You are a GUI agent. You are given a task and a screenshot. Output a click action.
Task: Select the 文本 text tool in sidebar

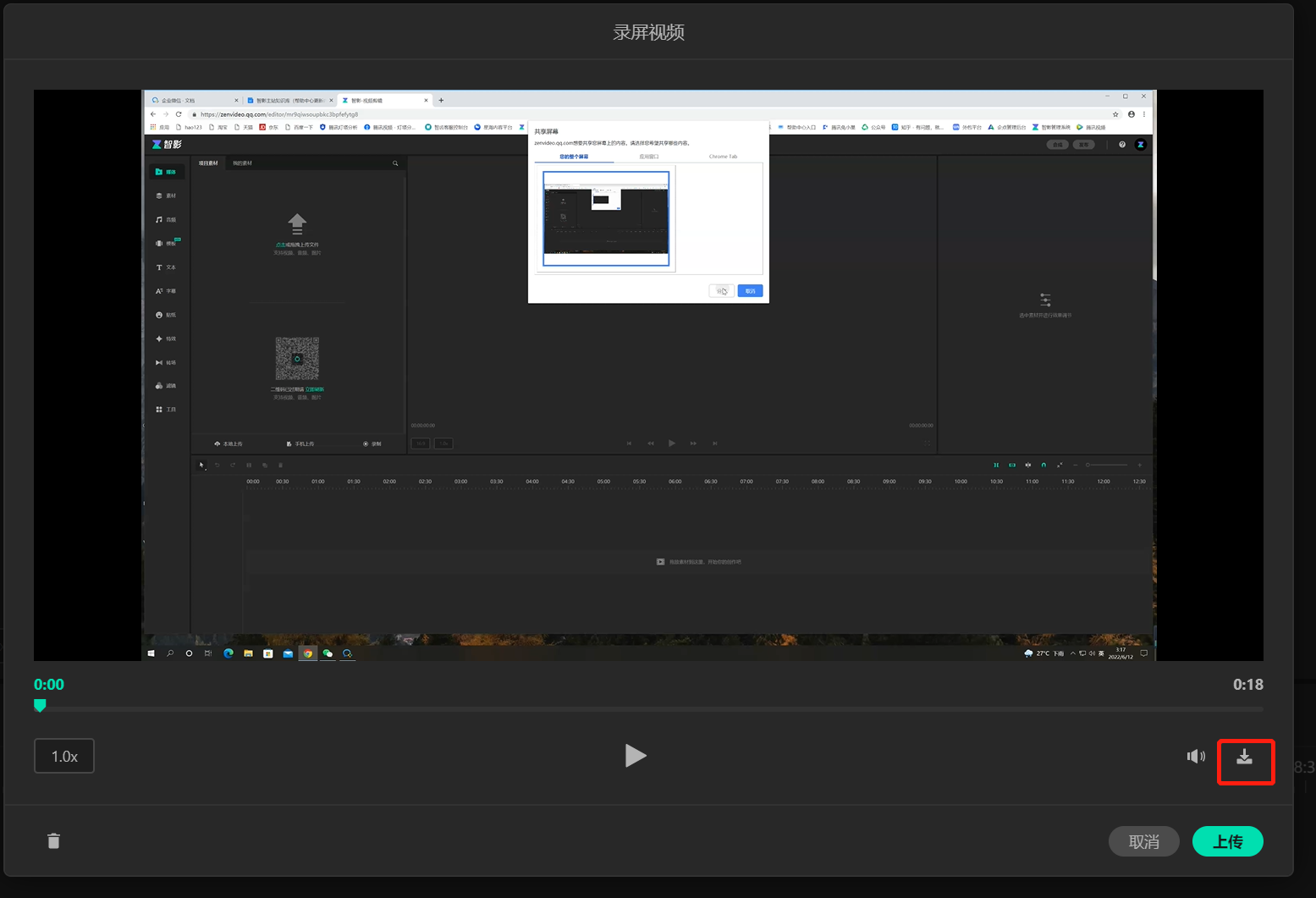(159, 267)
